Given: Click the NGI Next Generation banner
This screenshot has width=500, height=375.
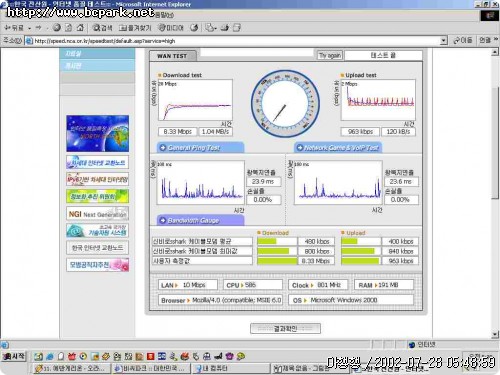Looking at the screenshot, I should tap(97, 214).
